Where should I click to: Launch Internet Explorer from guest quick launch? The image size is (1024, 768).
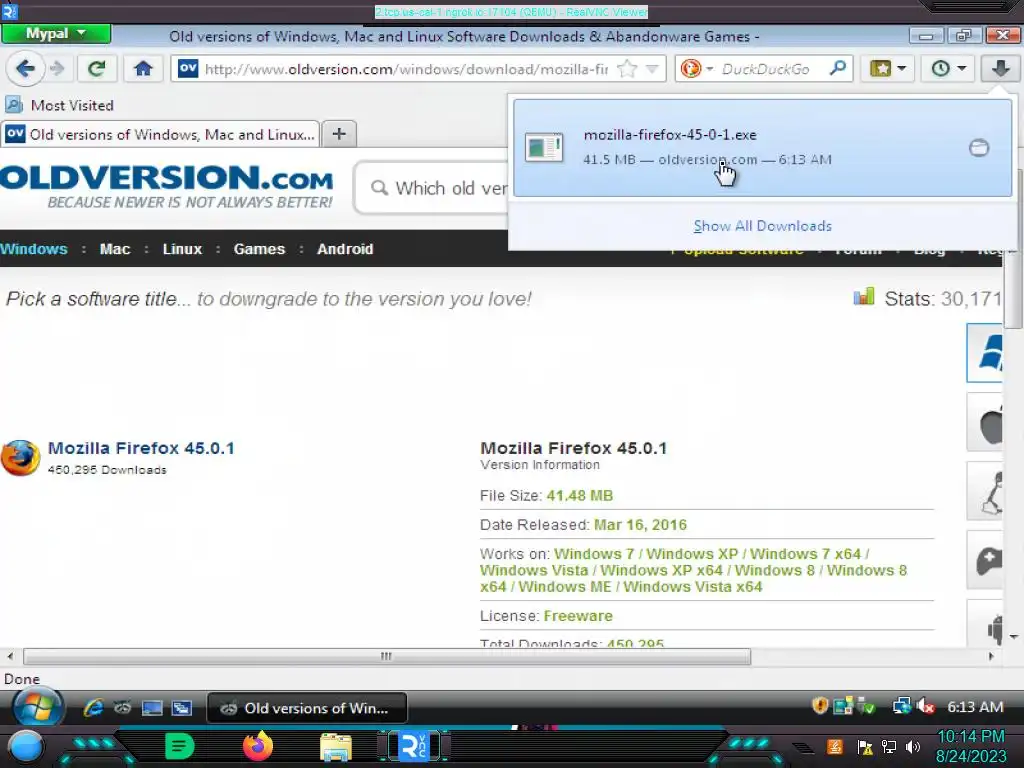click(93, 708)
